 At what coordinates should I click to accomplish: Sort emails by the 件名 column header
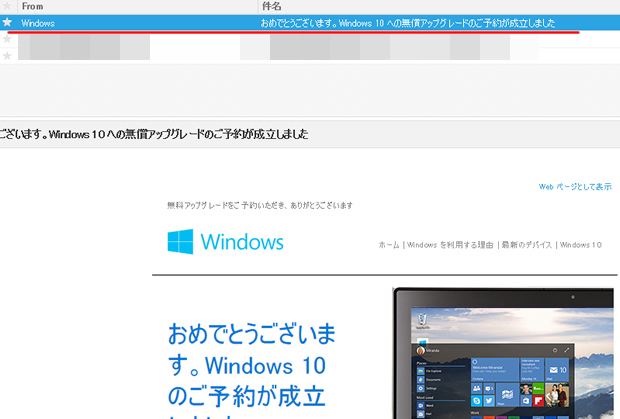(x=271, y=6)
